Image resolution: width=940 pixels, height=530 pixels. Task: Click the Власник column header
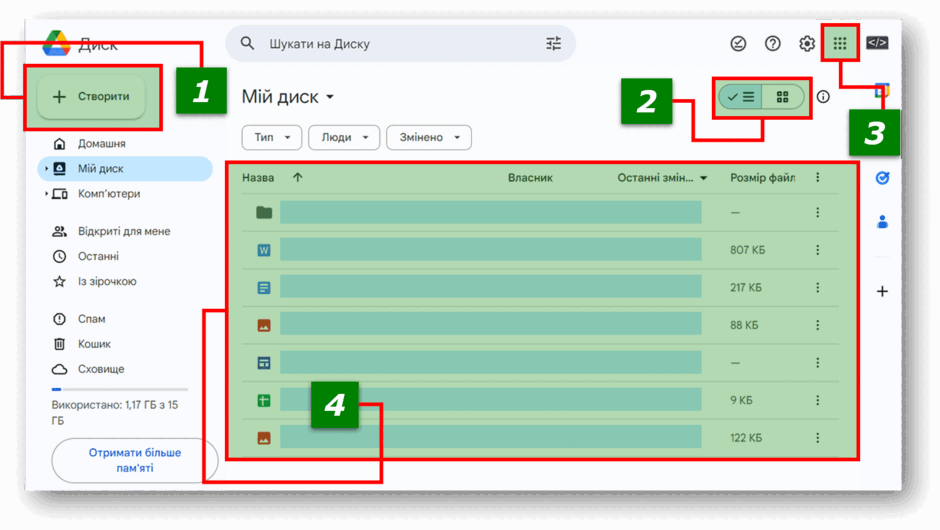point(531,177)
